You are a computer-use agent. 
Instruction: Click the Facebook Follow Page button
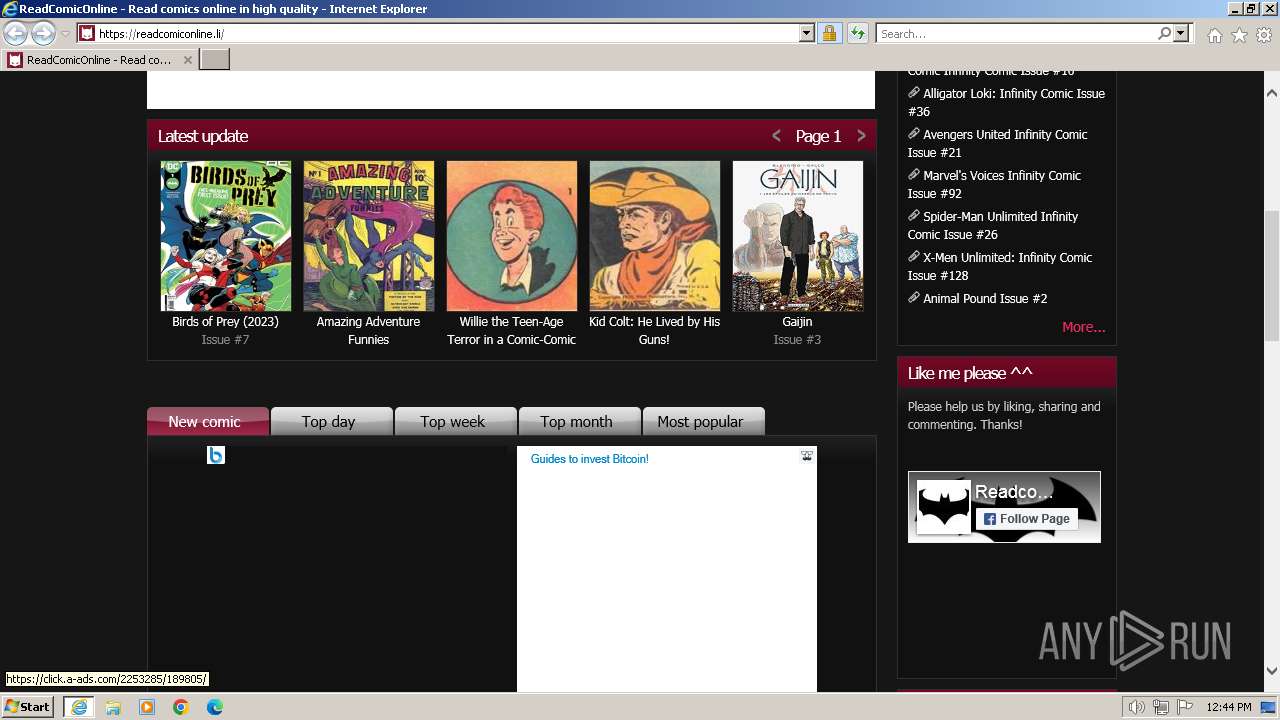tap(1025, 519)
